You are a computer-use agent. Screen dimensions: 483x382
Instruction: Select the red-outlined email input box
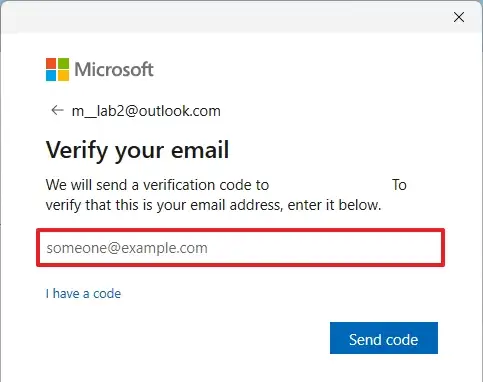pos(240,248)
